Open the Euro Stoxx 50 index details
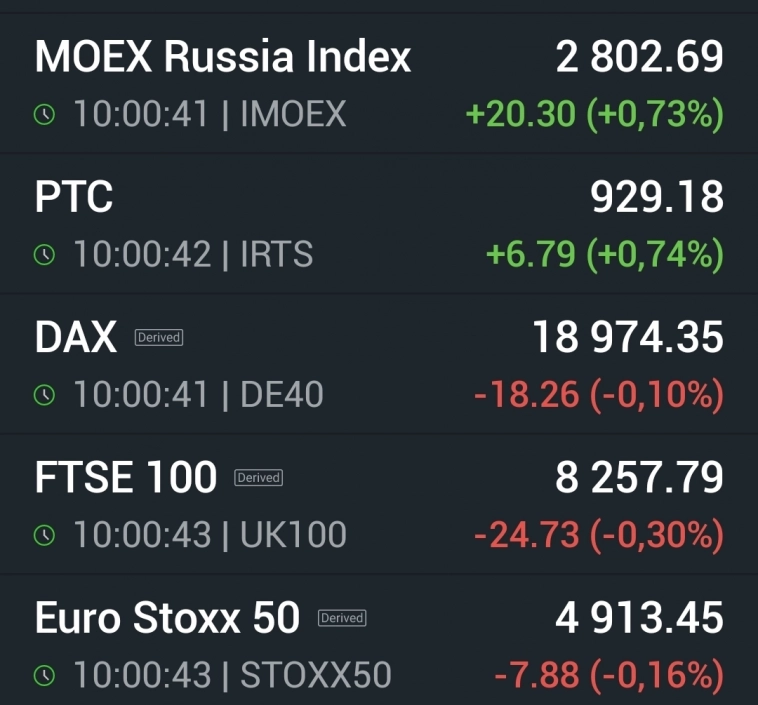 coord(167,618)
